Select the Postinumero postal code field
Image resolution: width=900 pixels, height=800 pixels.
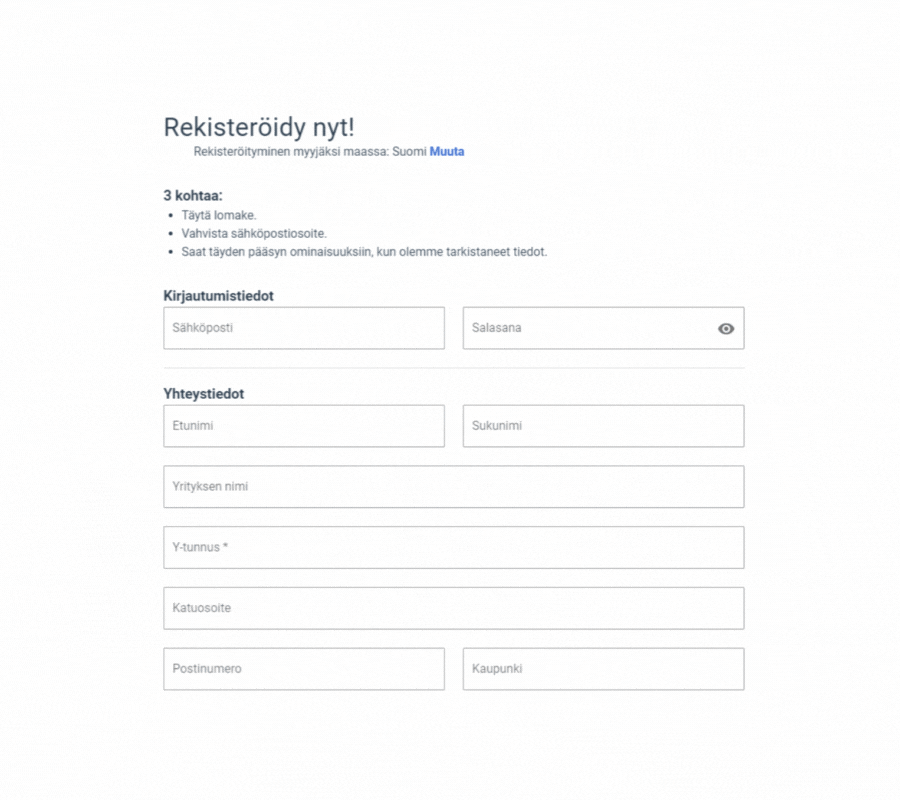click(x=304, y=669)
